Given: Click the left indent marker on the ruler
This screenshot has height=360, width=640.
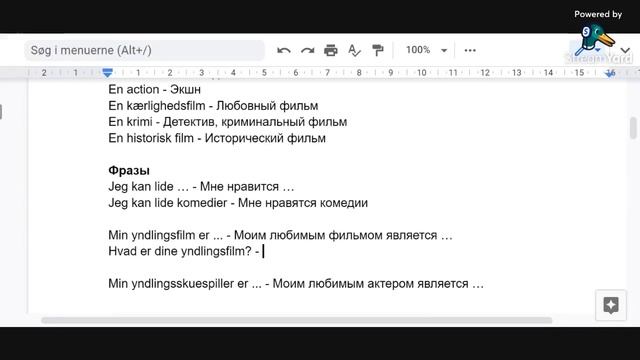Looking at the screenshot, I should 107,73.
